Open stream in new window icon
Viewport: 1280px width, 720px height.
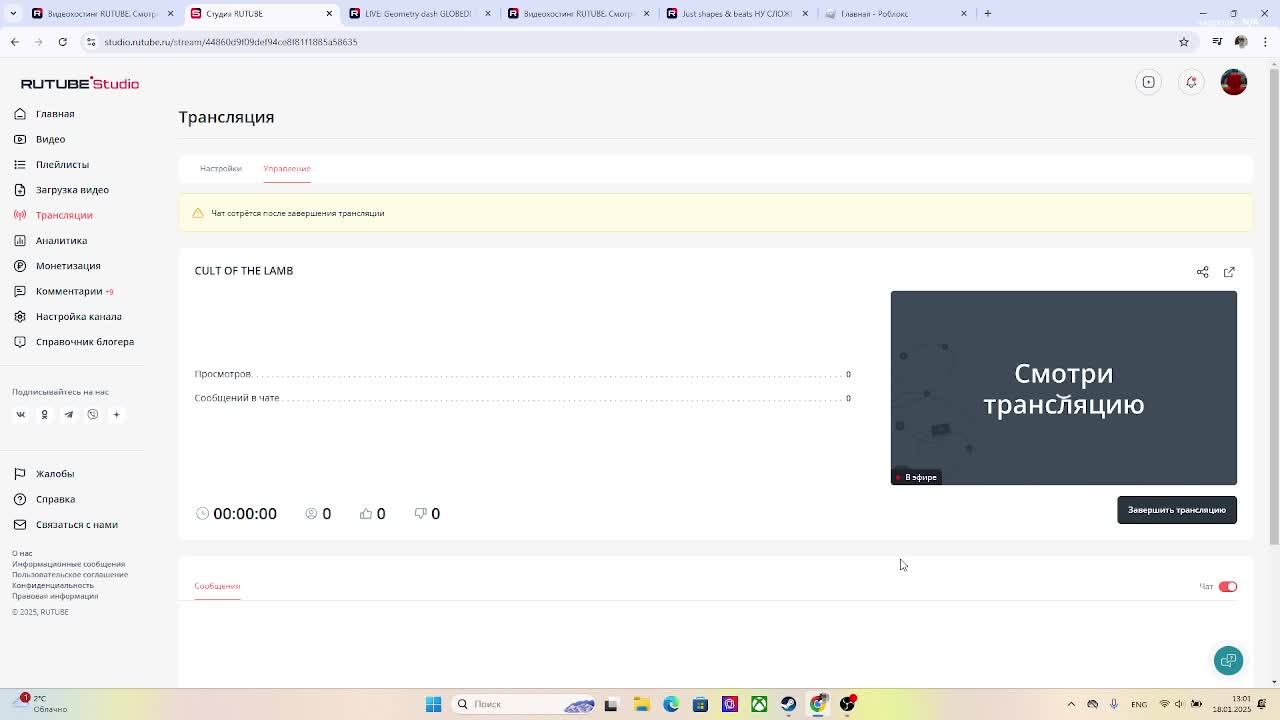(x=1229, y=272)
